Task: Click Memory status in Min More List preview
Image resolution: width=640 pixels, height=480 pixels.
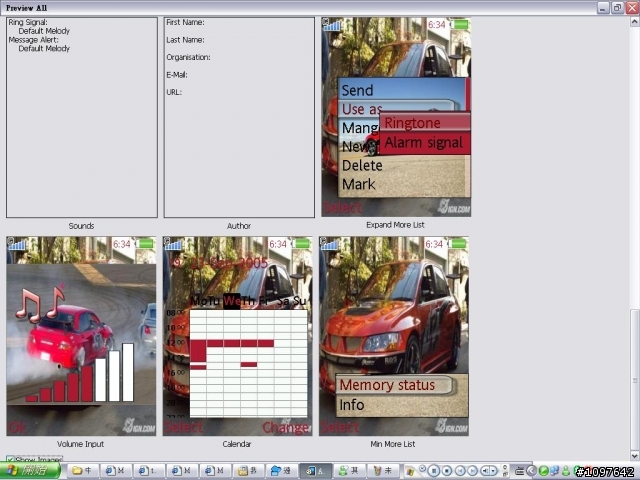Action: [394, 385]
